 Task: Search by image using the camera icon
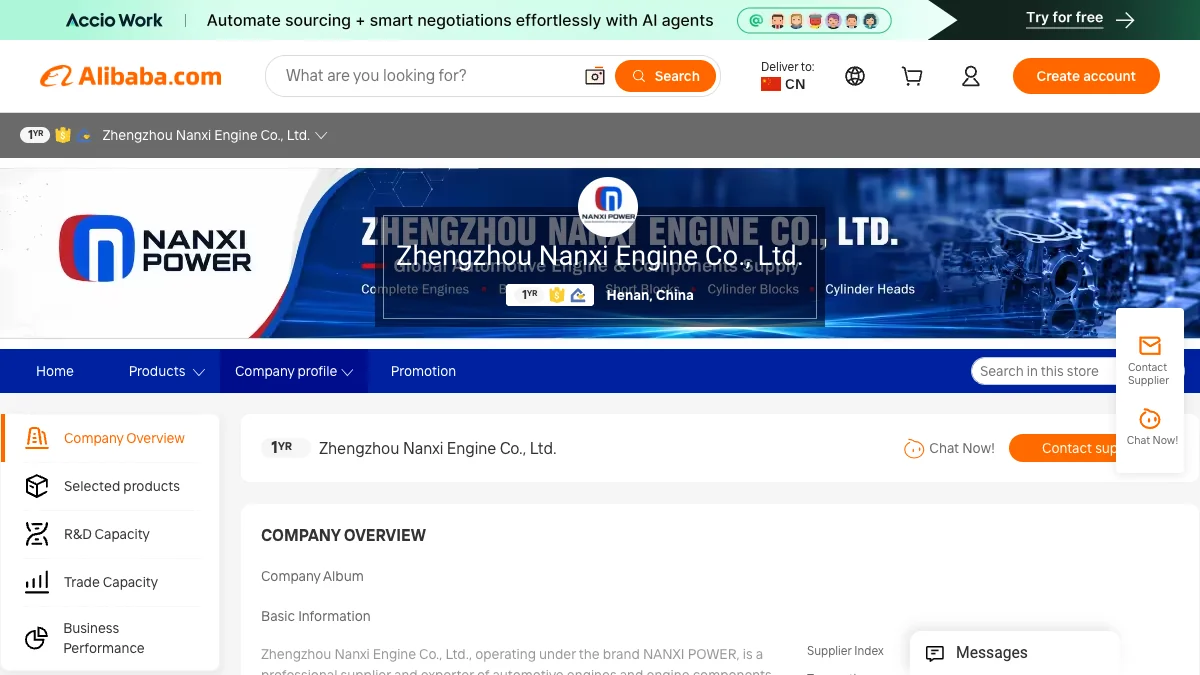coord(595,76)
